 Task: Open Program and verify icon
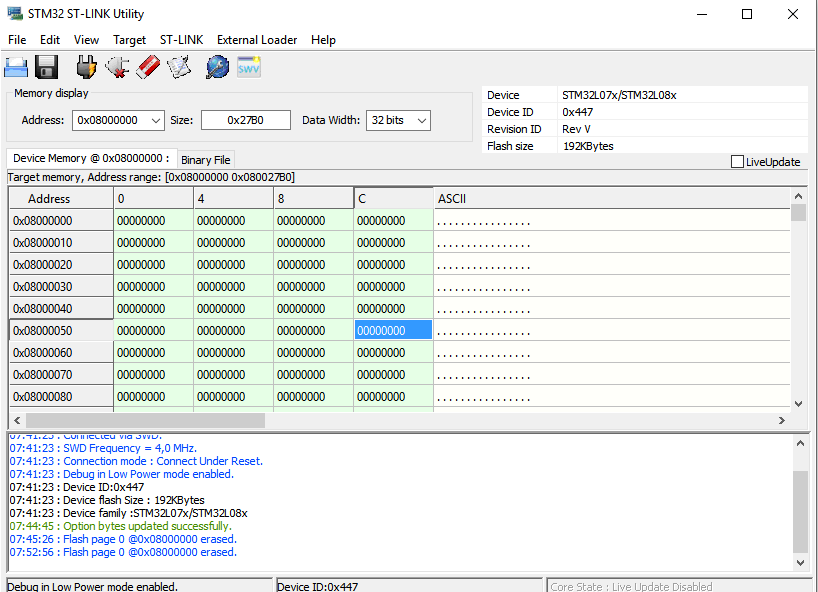(179, 67)
